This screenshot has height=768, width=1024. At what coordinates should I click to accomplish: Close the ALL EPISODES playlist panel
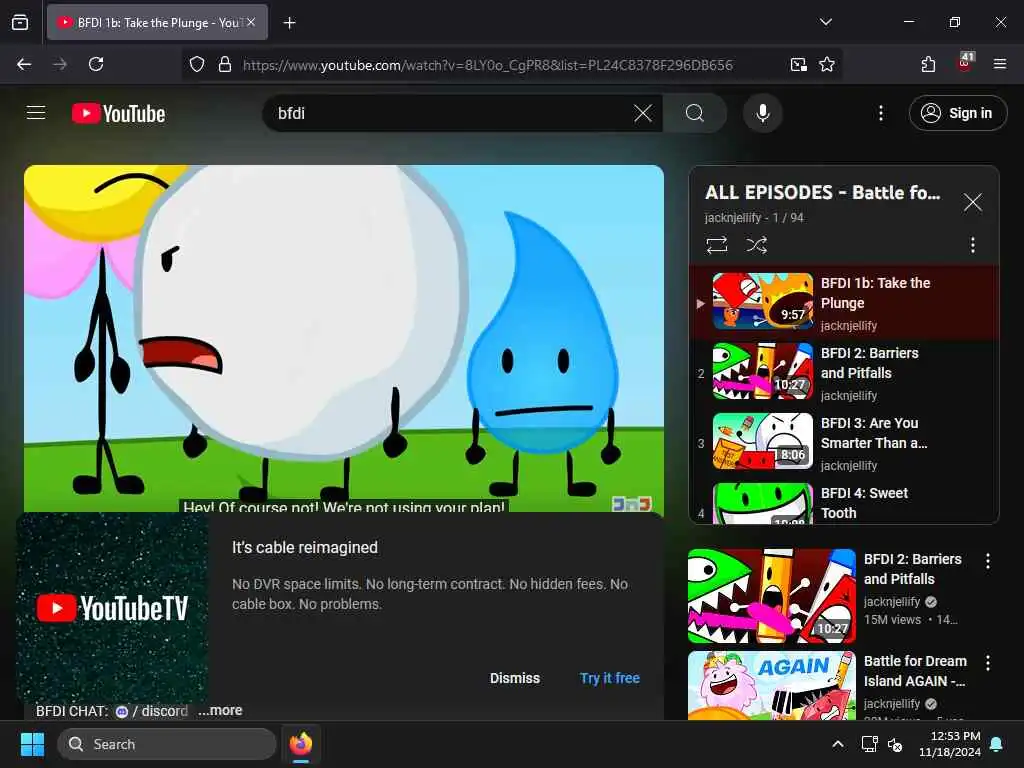coord(972,202)
